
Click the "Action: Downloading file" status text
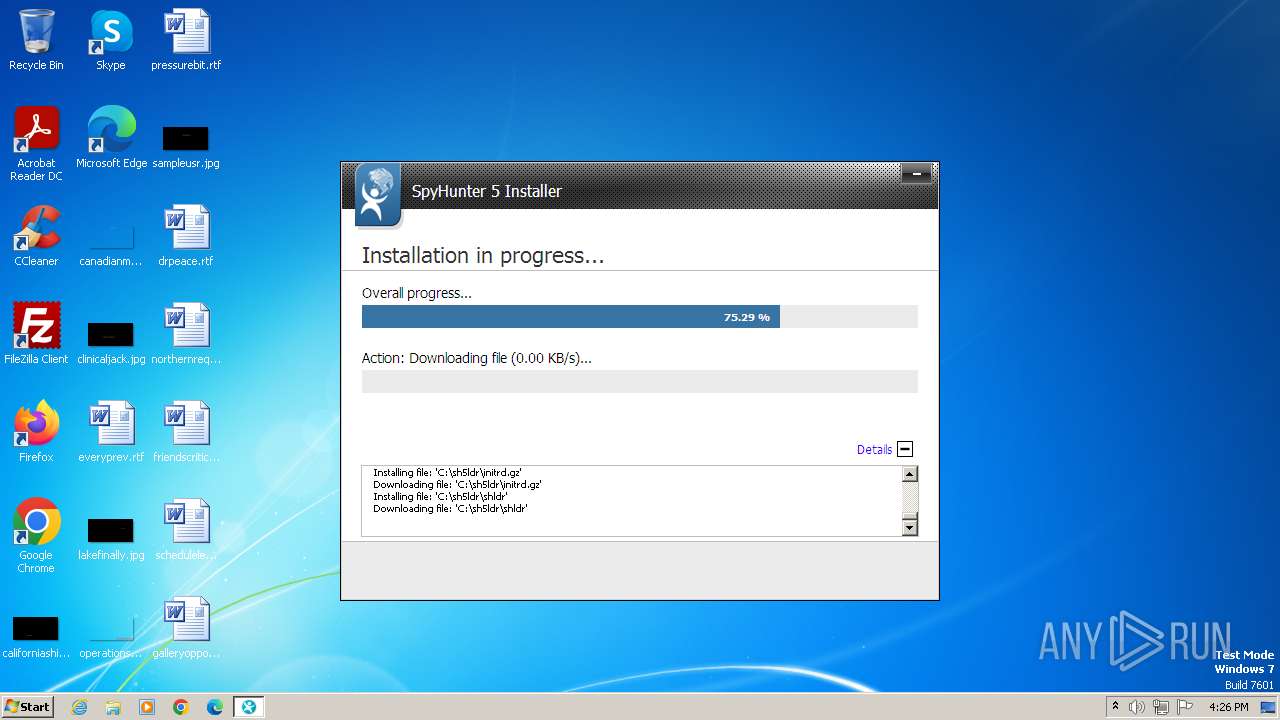click(x=476, y=358)
